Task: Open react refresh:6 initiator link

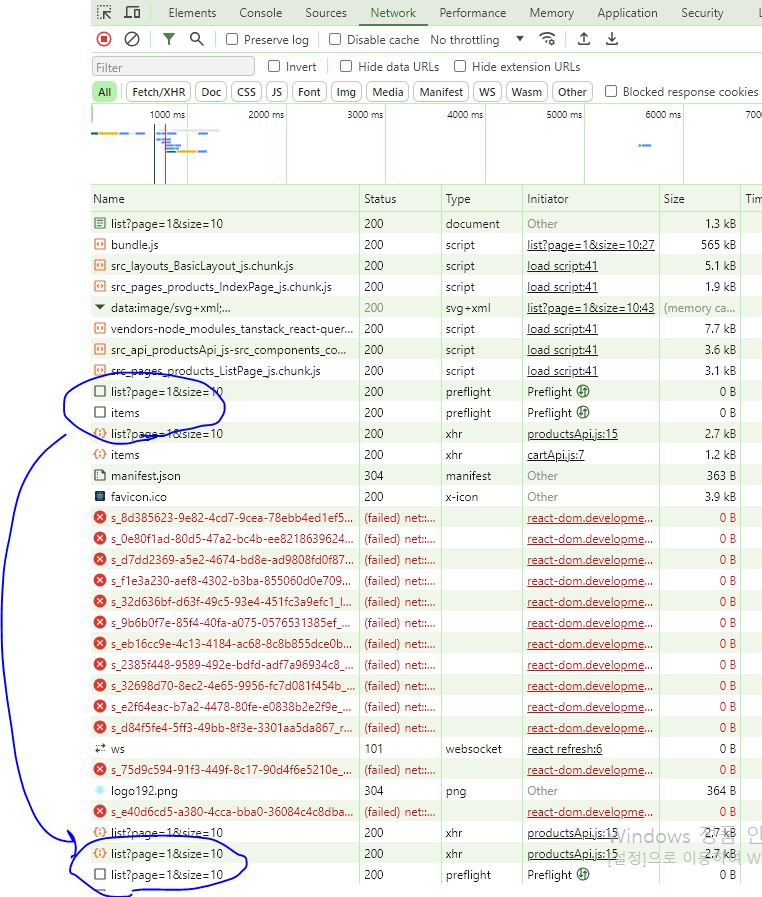Action: [565, 749]
